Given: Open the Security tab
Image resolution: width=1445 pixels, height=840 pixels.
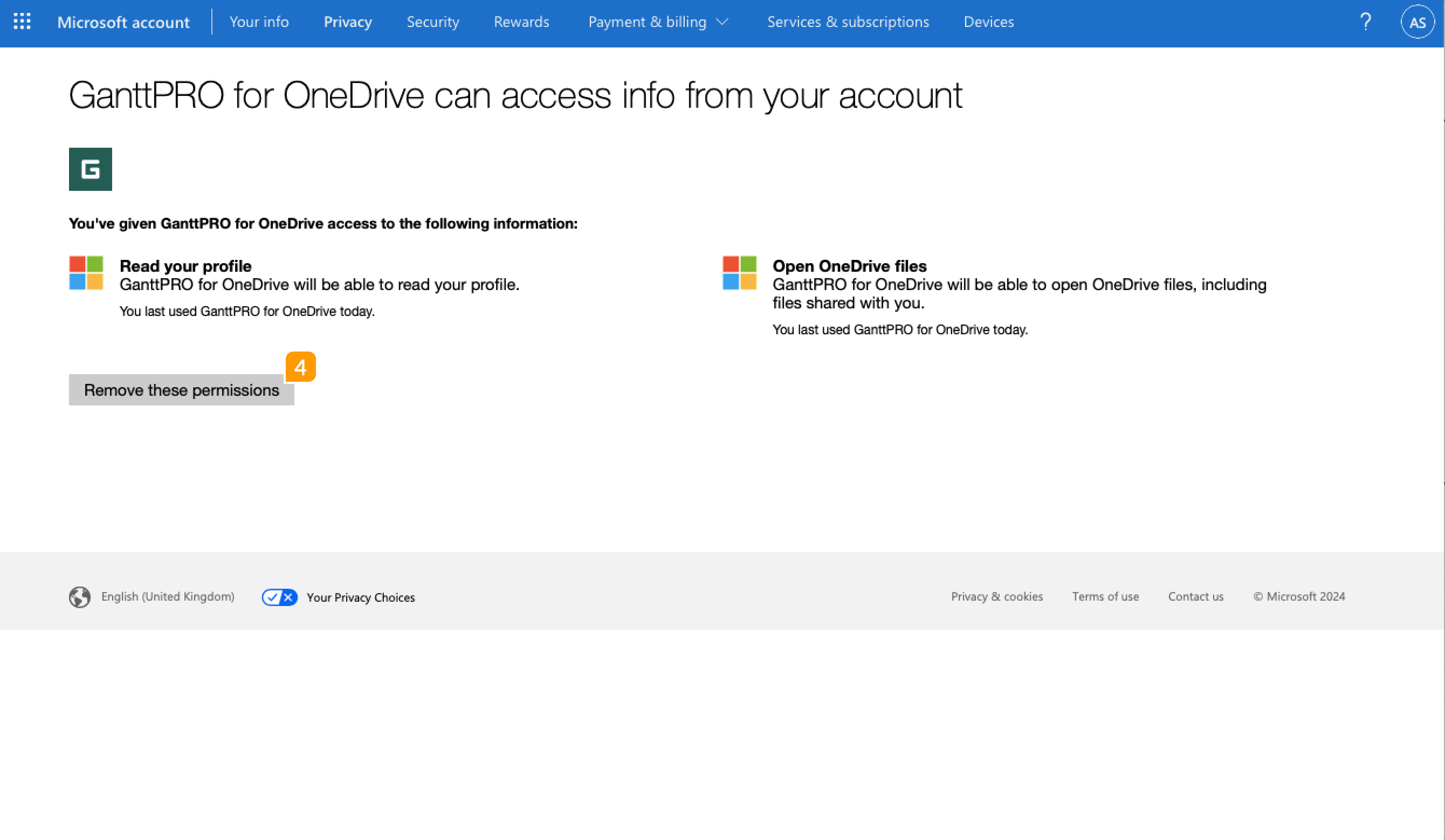Looking at the screenshot, I should coord(433,22).
